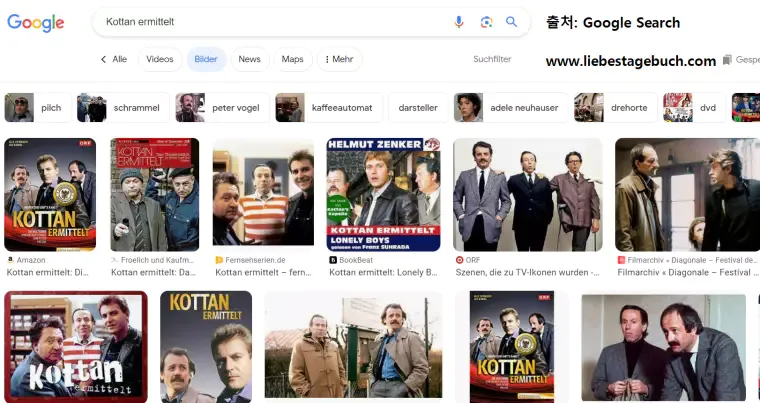This screenshot has height=403, width=760.
Task: Filter by 'drehorte' chip
Action: pos(616,108)
